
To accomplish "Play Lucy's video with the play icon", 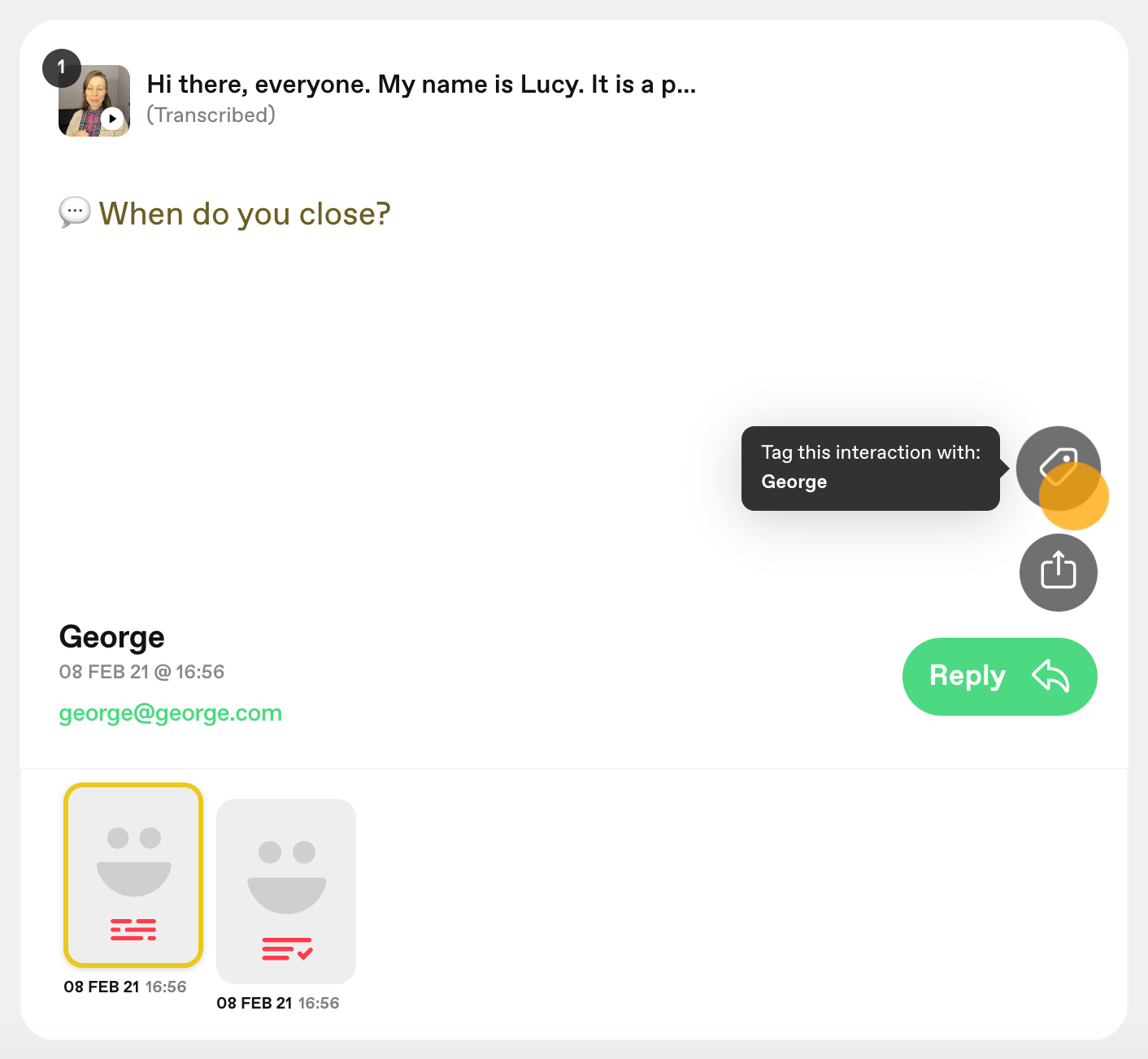I will point(113,119).
